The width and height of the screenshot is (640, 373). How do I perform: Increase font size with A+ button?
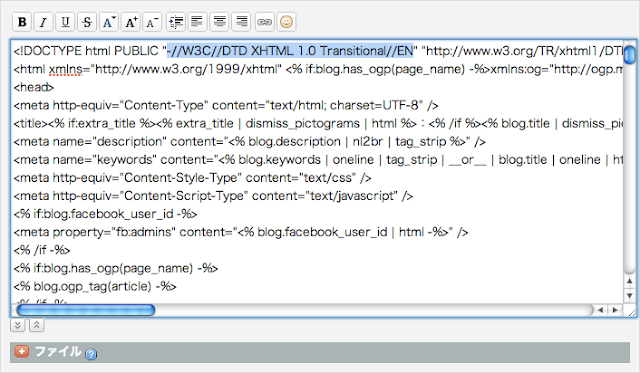[x=131, y=22]
